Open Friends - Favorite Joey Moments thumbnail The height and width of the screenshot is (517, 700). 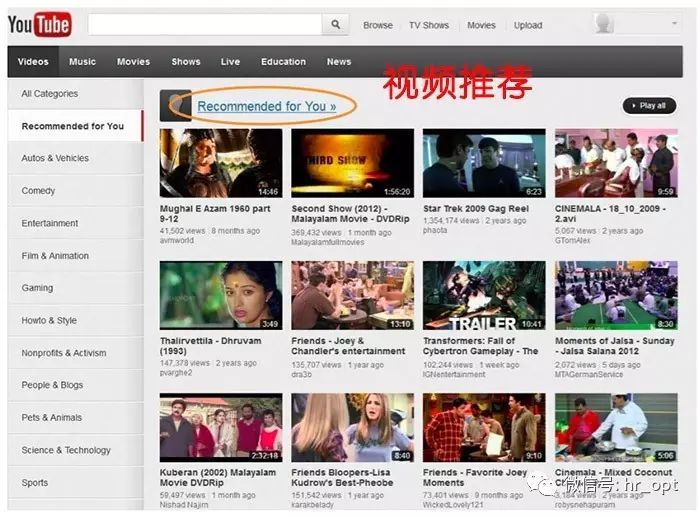pyautogui.click(x=484, y=427)
